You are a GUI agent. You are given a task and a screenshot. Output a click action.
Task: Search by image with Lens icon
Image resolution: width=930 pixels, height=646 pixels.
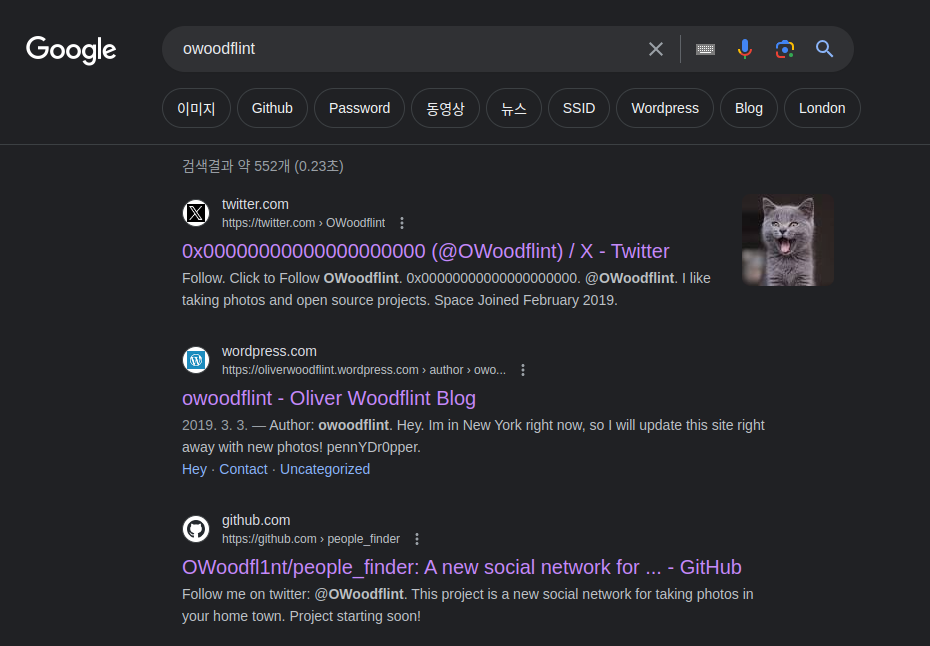point(785,49)
